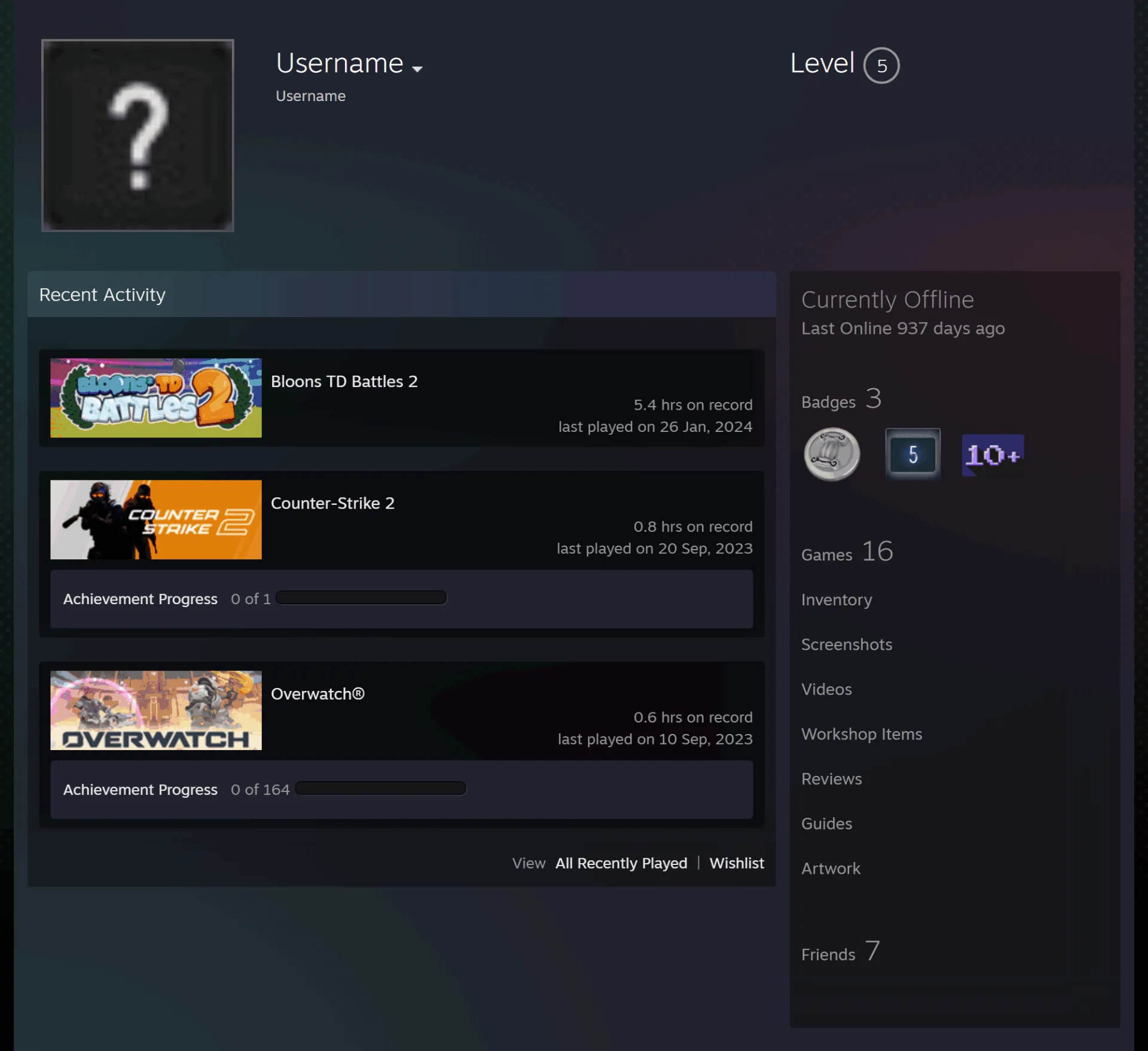Open the level 5 badge icon

click(912, 455)
